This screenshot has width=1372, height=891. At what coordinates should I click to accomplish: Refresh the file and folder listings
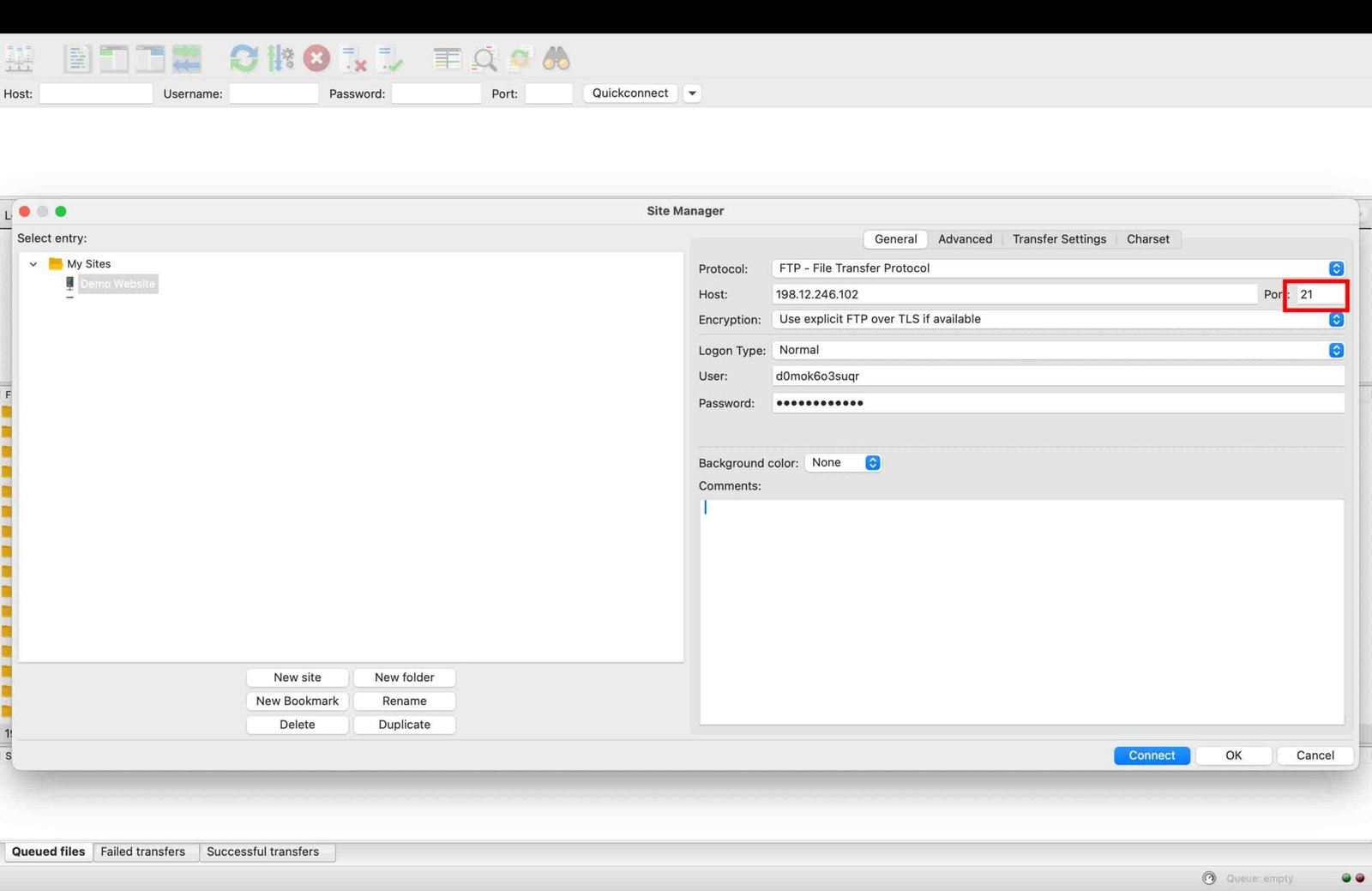[244, 58]
